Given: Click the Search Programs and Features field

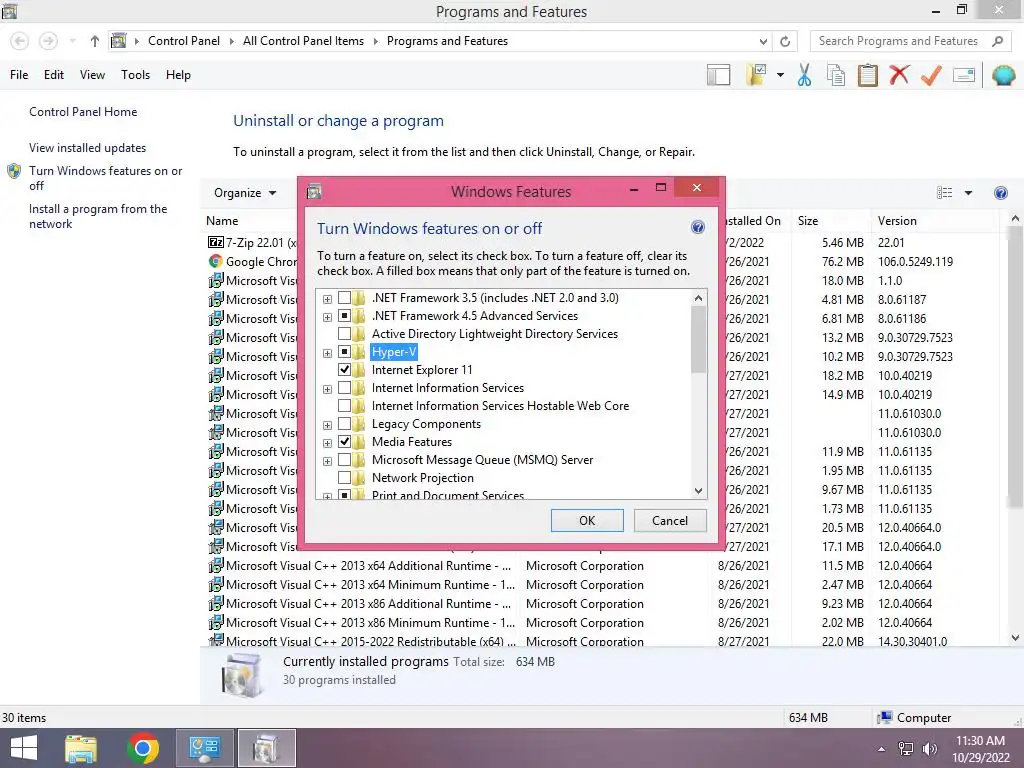Looking at the screenshot, I should [901, 41].
